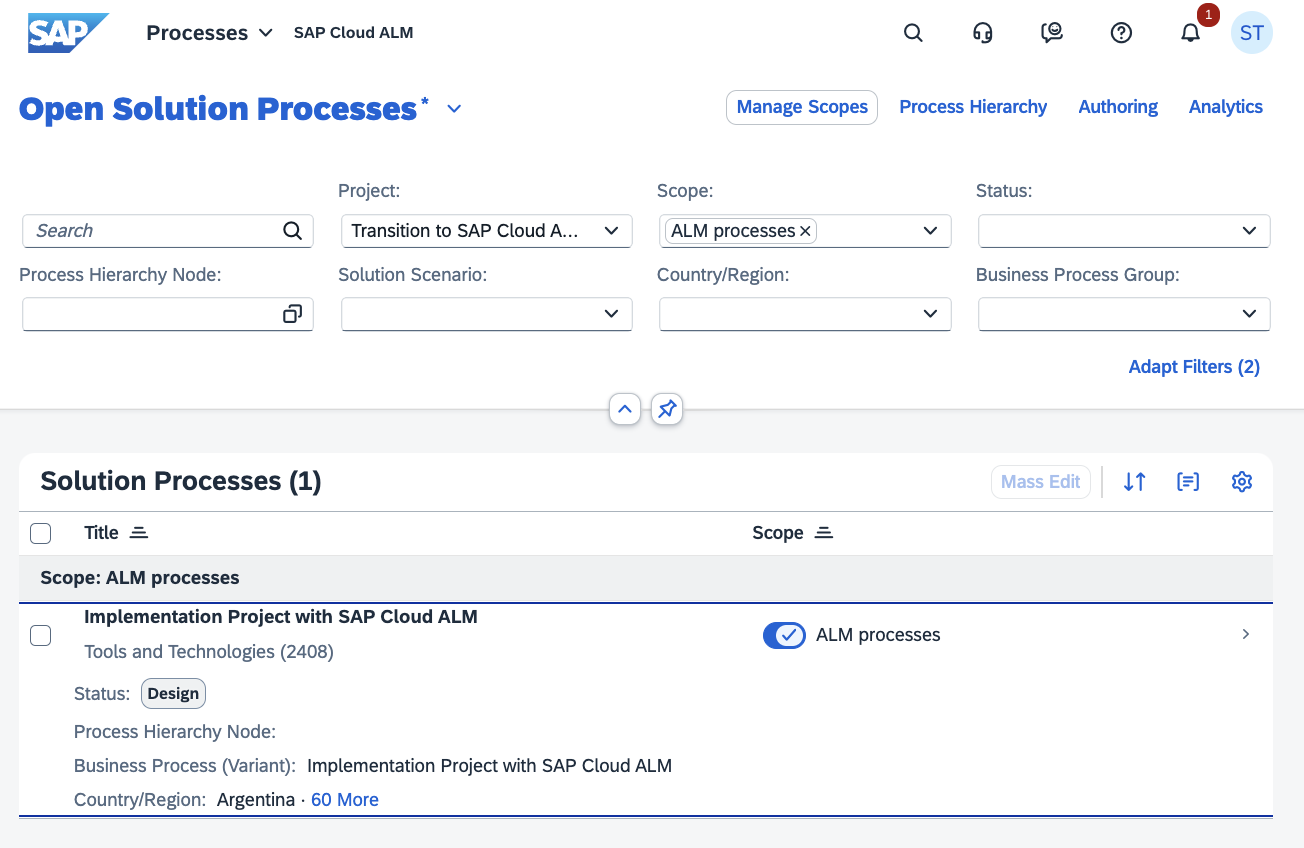Image resolution: width=1304 pixels, height=848 pixels.
Task: Open the Project dropdown
Action: pyautogui.click(x=611, y=231)
